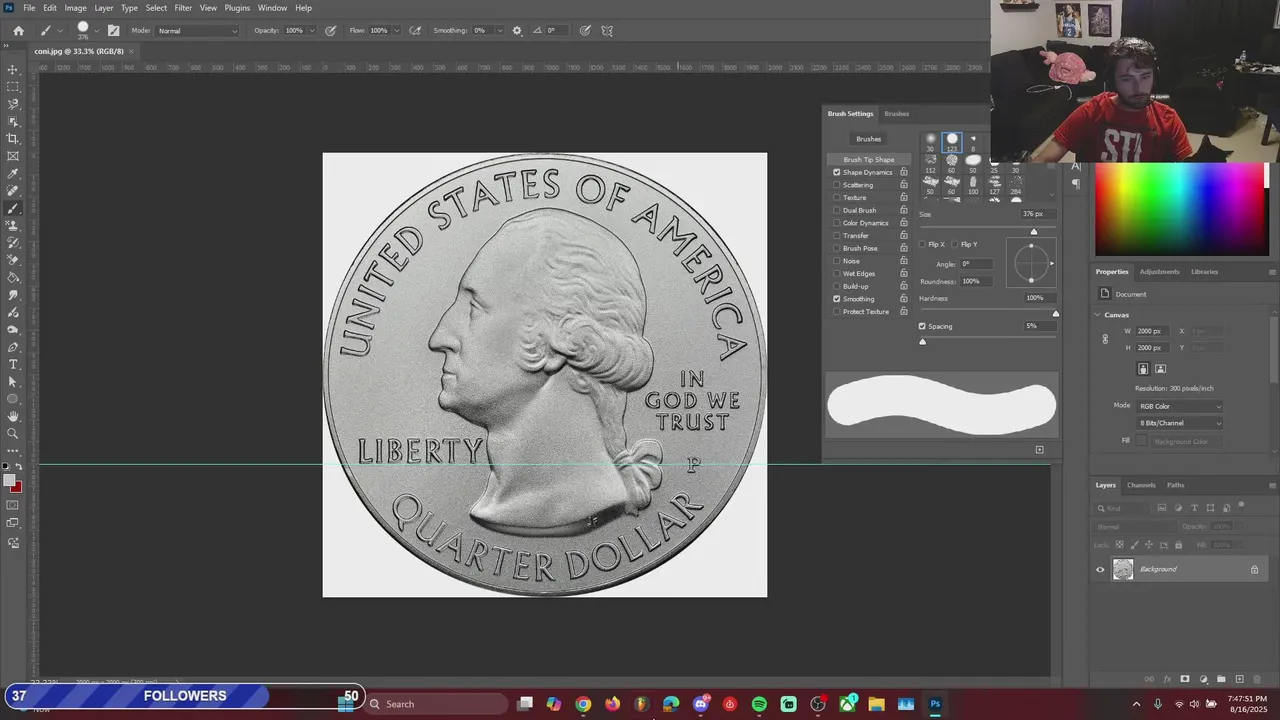Open the Image menu
1280x720 pixels.
[76, 8]
